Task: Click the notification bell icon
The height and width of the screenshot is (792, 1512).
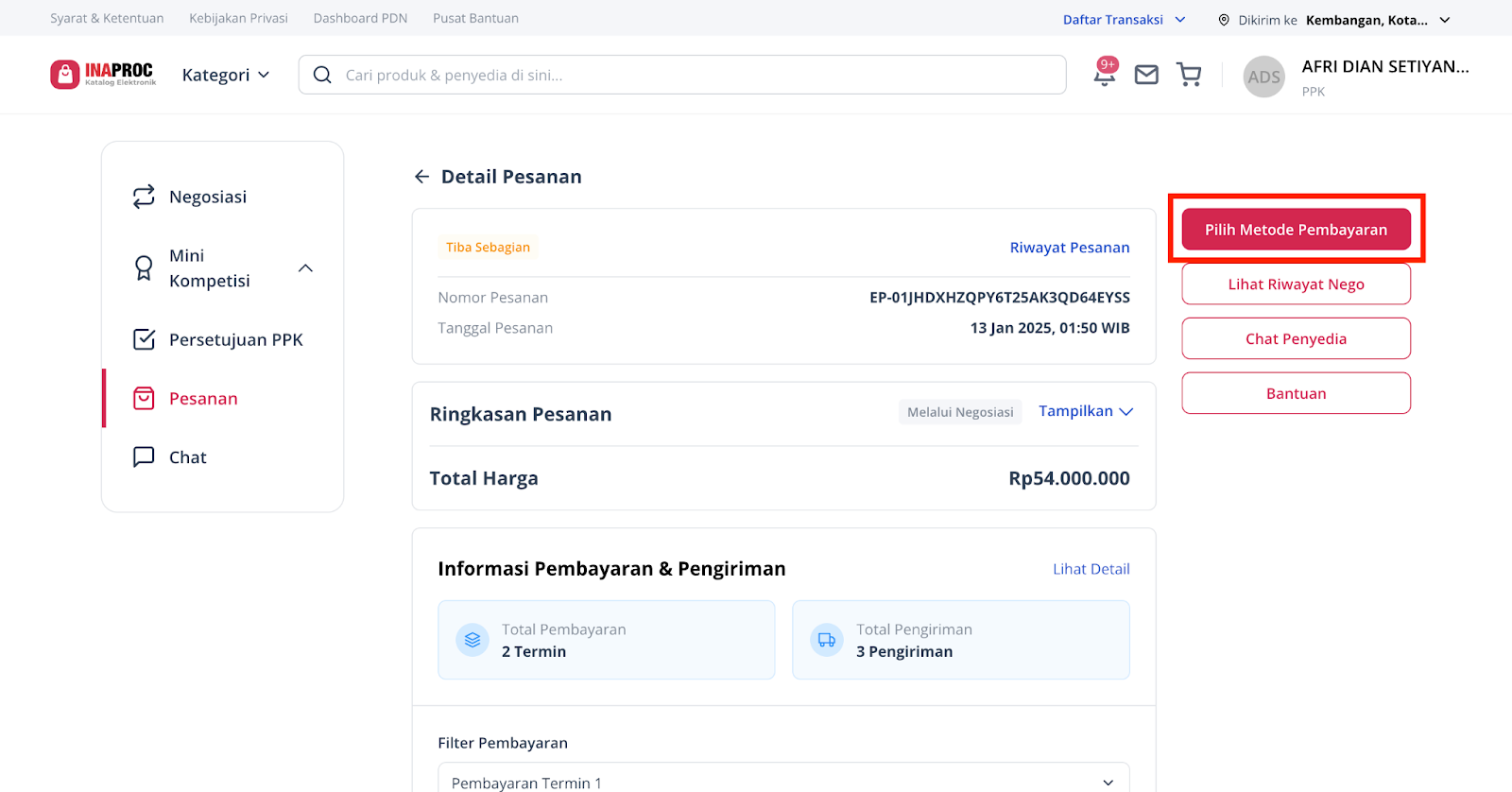Action: point(1104,76)
